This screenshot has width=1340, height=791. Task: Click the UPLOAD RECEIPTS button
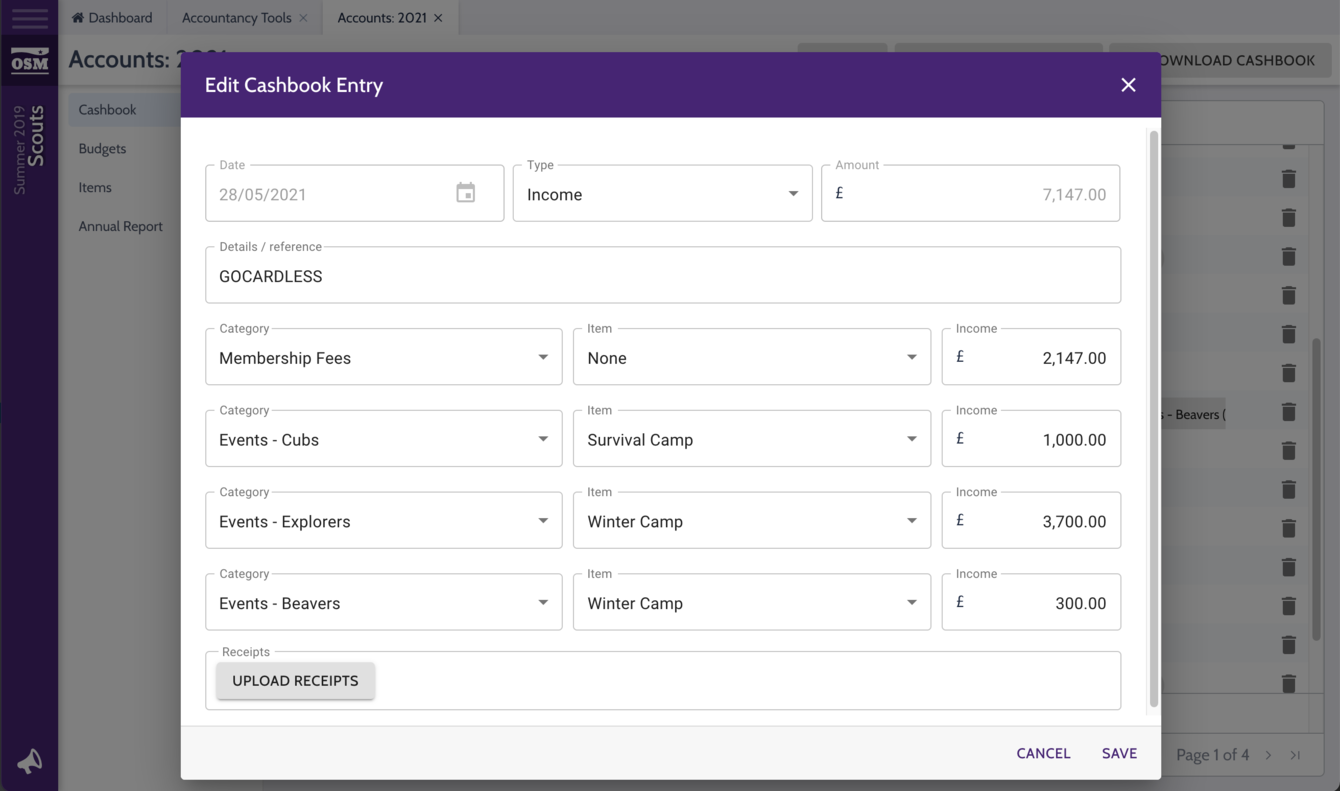[x=295, y=680]
